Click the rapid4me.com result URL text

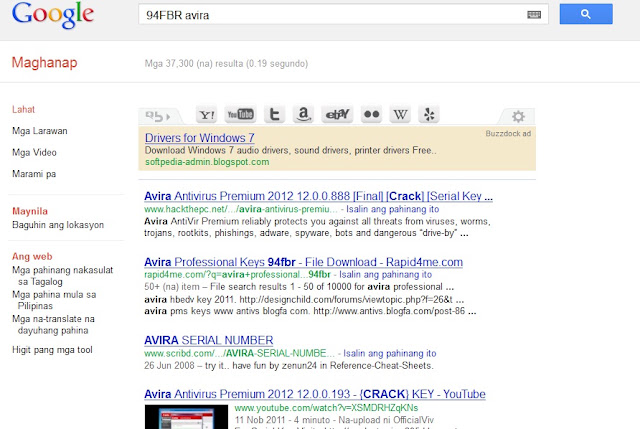point(237,275)
